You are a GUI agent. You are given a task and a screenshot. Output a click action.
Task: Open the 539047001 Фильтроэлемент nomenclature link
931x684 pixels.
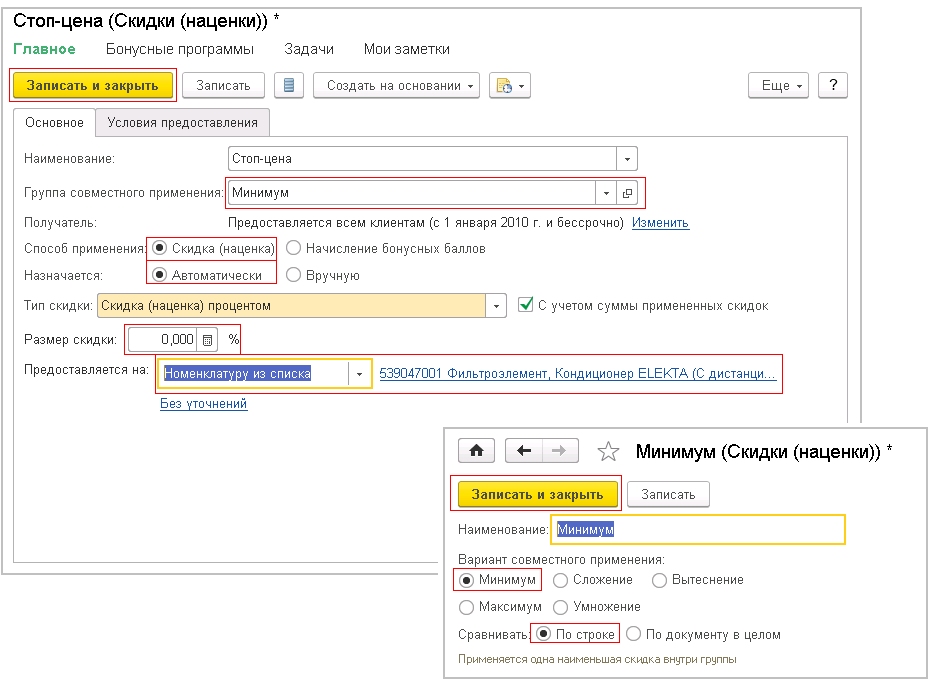[x=577, y=373]
